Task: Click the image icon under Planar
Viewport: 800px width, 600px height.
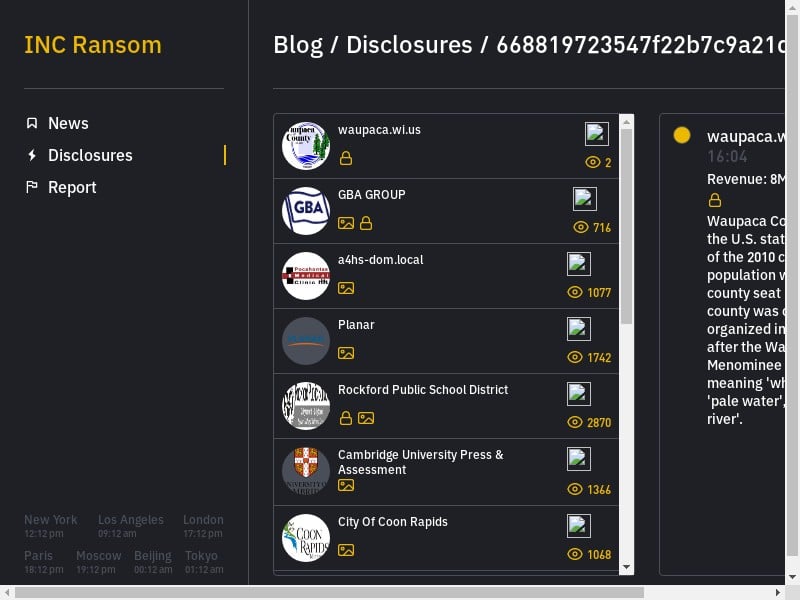Action: tap(345, 353)
